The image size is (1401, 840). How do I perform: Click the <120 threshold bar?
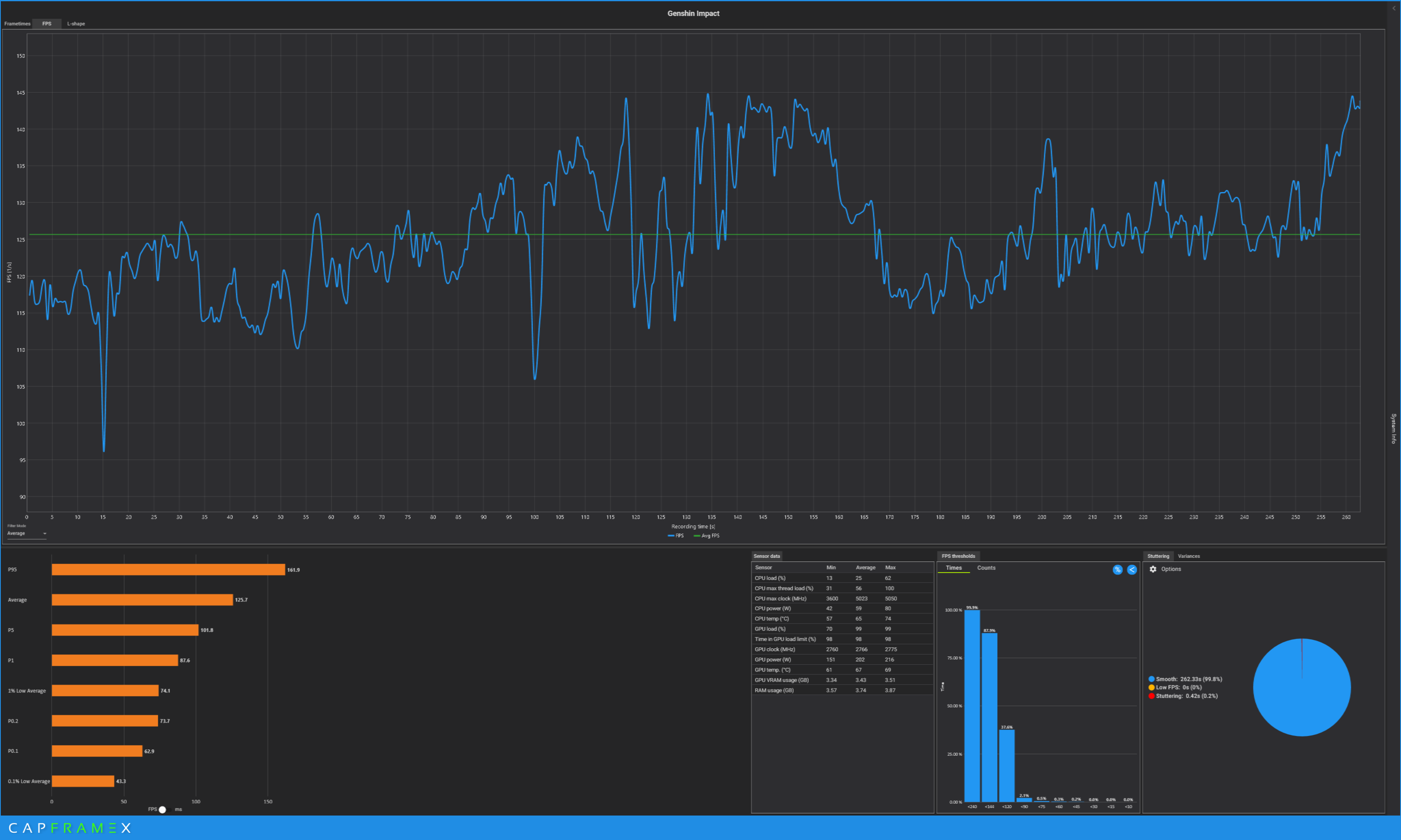[1007, 766]
